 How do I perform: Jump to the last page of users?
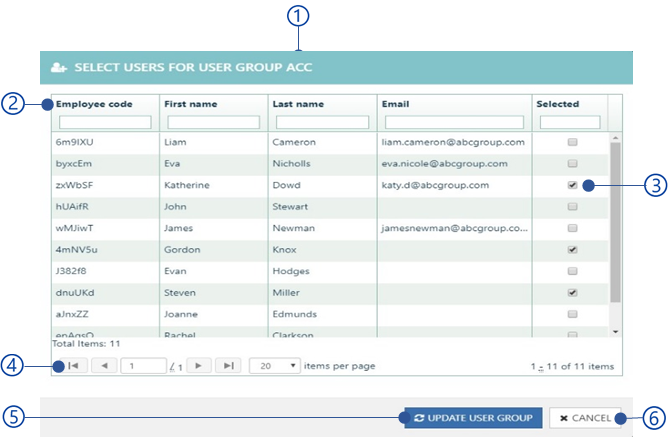(228, 365)
